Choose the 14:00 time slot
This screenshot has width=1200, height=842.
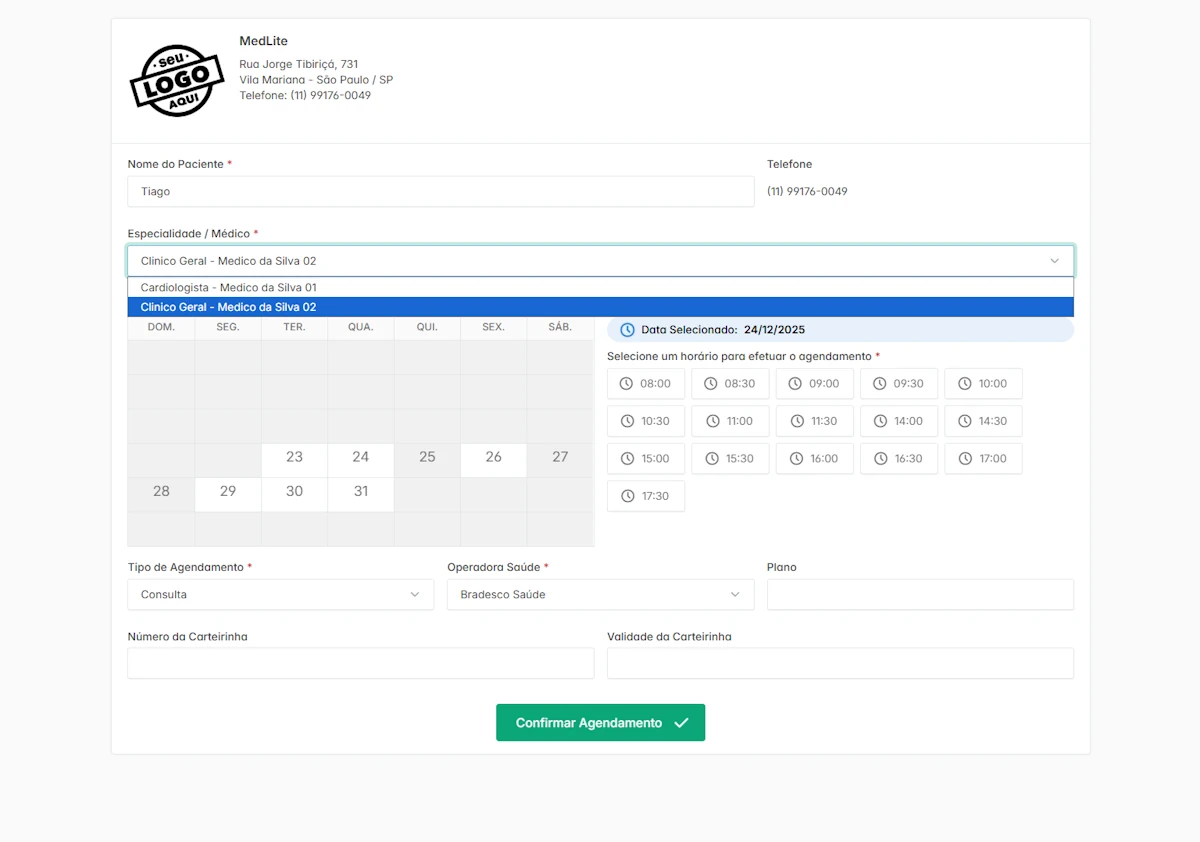click(898, 421)
